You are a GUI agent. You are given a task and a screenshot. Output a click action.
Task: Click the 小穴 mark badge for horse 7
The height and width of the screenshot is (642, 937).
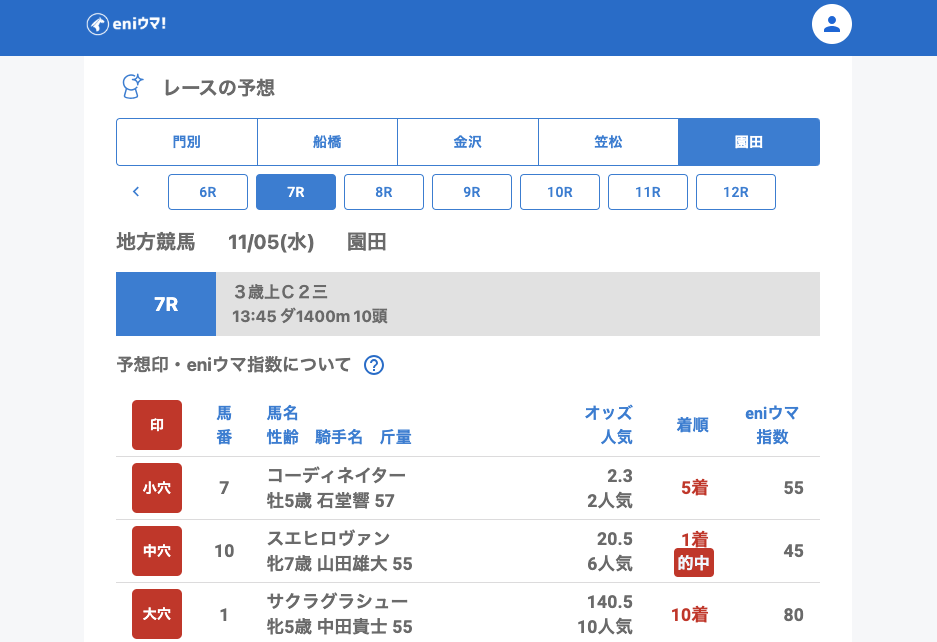point(157,488)
